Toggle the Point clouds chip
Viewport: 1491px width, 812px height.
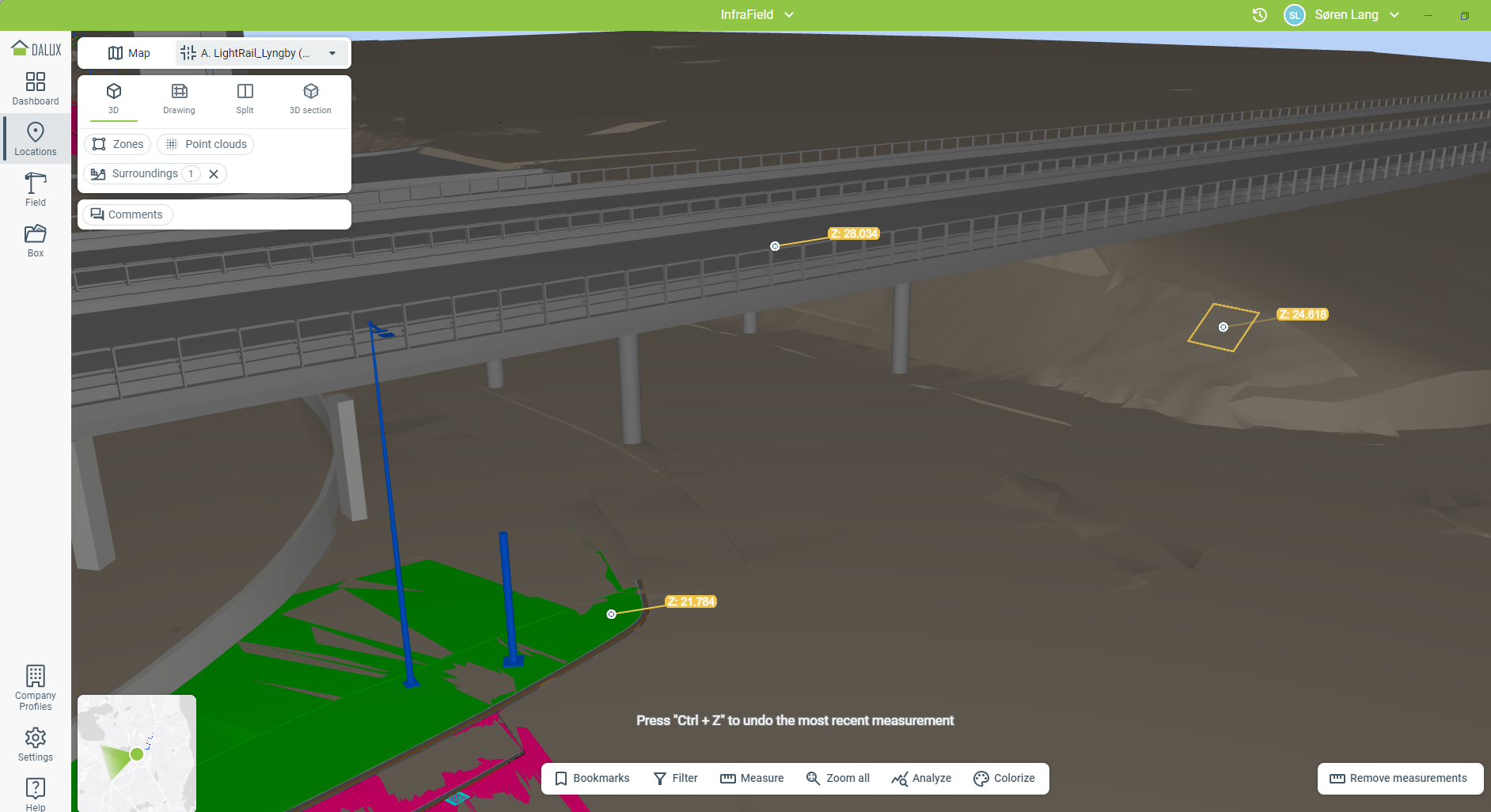tap(206, 144)
